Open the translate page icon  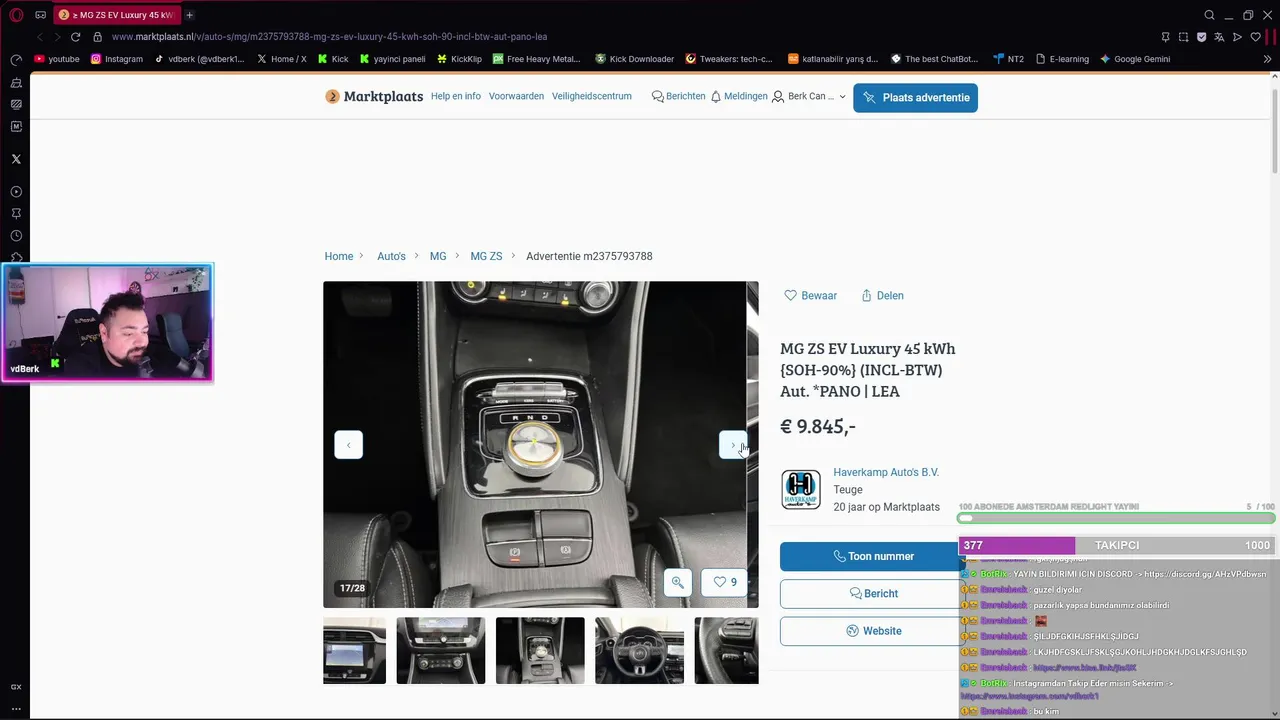tap(1219, 37)
